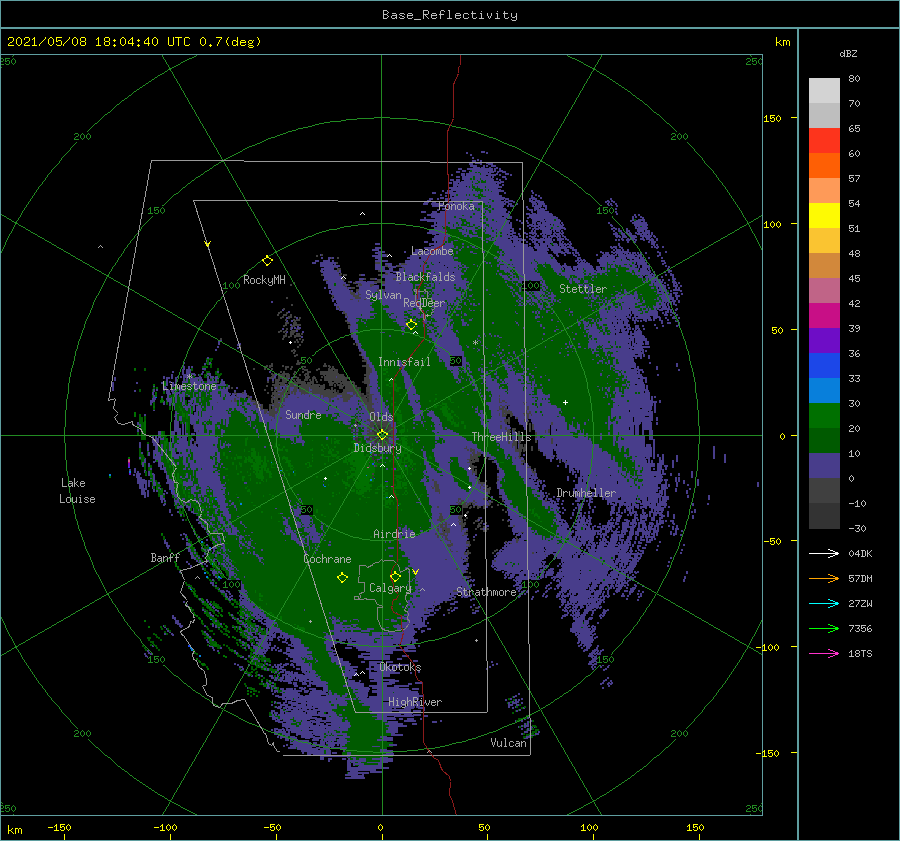The image size is (900, 841).
Task: Pick the orange 57-60 dBZ legend swatch
Action: (x=824, y=166)
